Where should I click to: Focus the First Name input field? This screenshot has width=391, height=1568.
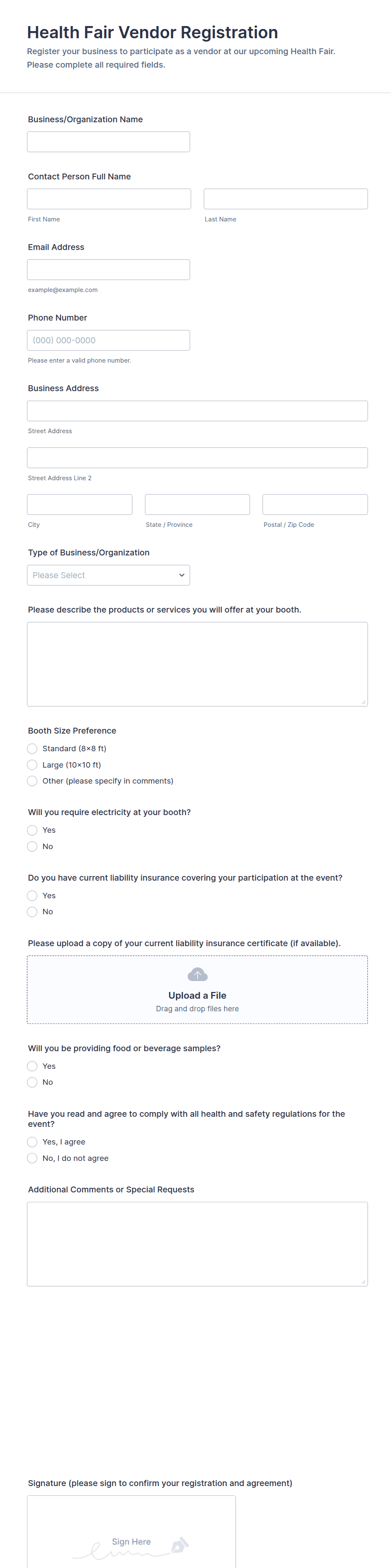(x=109, y=199)
